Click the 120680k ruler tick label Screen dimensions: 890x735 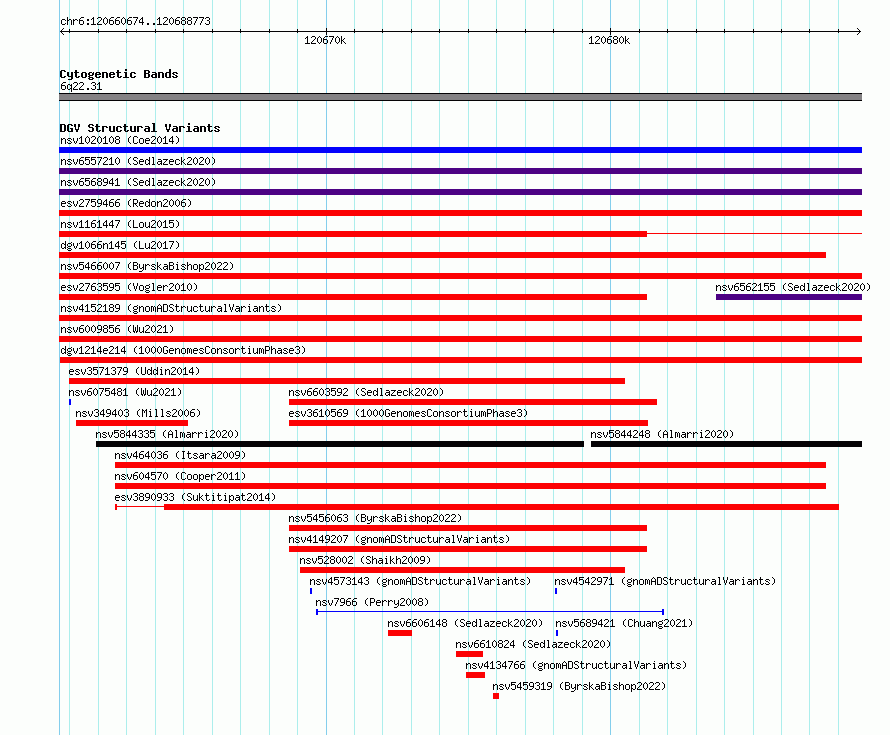(x=608, y=40)
